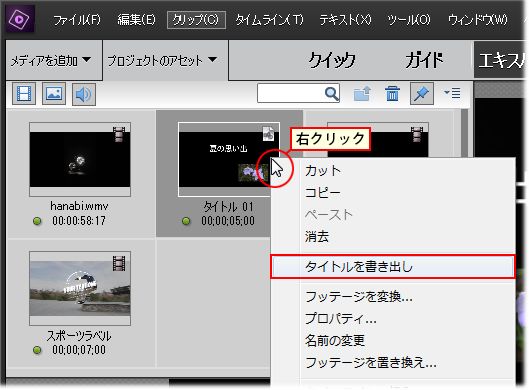
Task: Click the filmstrip badge on スポーツラベル thumbnail
Action: point(119,263)
